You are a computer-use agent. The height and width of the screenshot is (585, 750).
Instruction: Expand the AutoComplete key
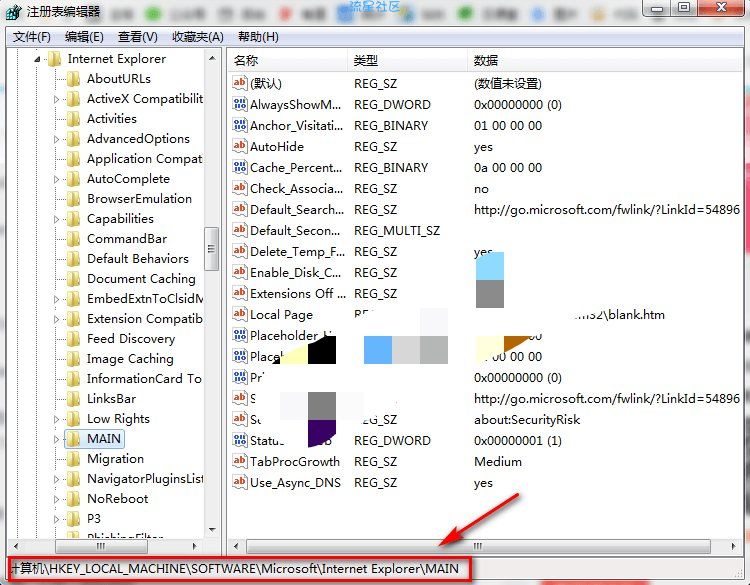pyautogui.click(x=56, y=179)
